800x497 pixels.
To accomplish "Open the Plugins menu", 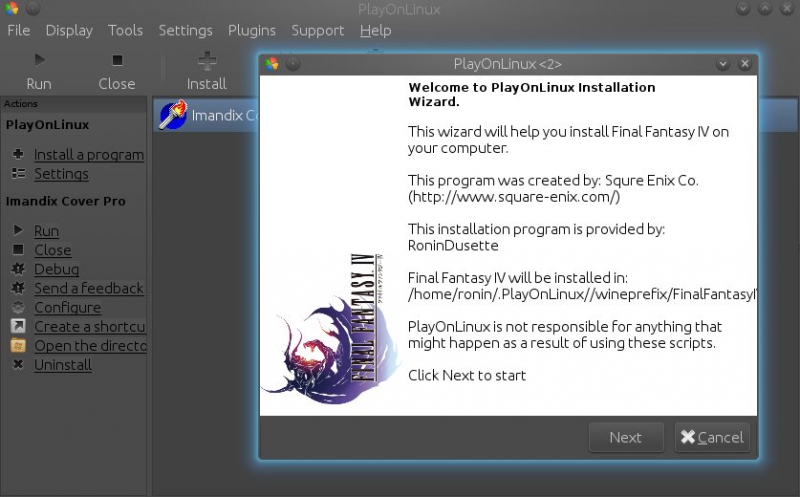I will (252, 31).
